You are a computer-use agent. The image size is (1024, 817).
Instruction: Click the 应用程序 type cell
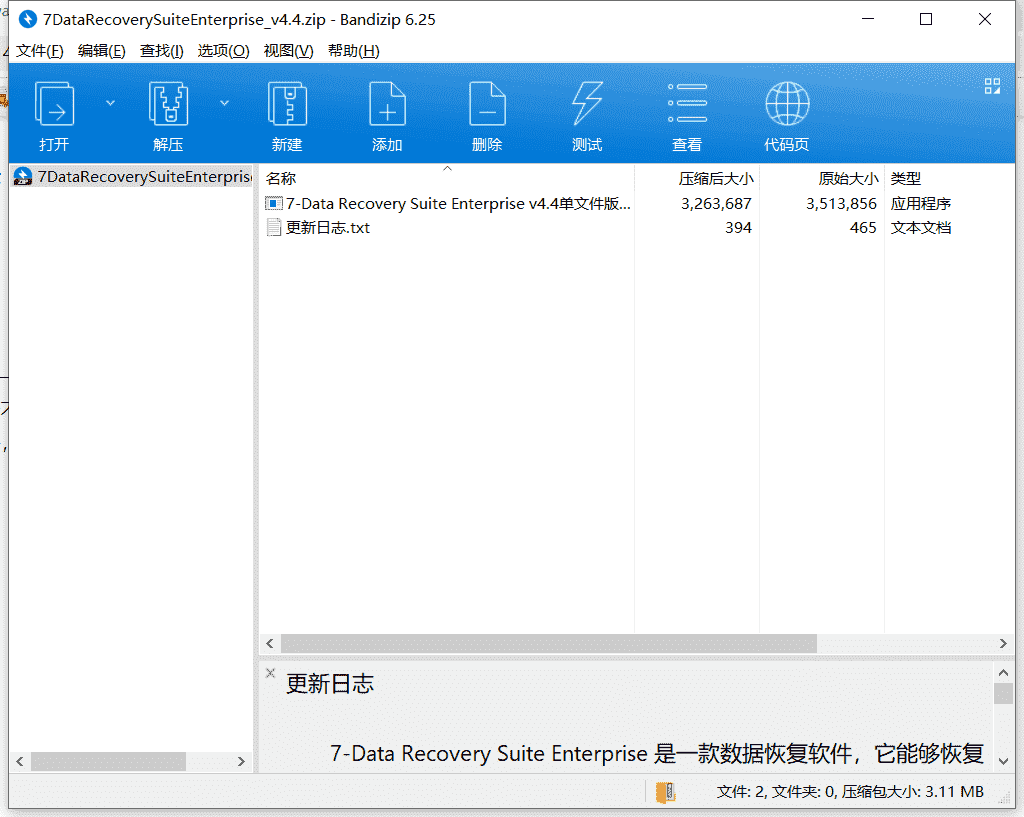[920, 204]
